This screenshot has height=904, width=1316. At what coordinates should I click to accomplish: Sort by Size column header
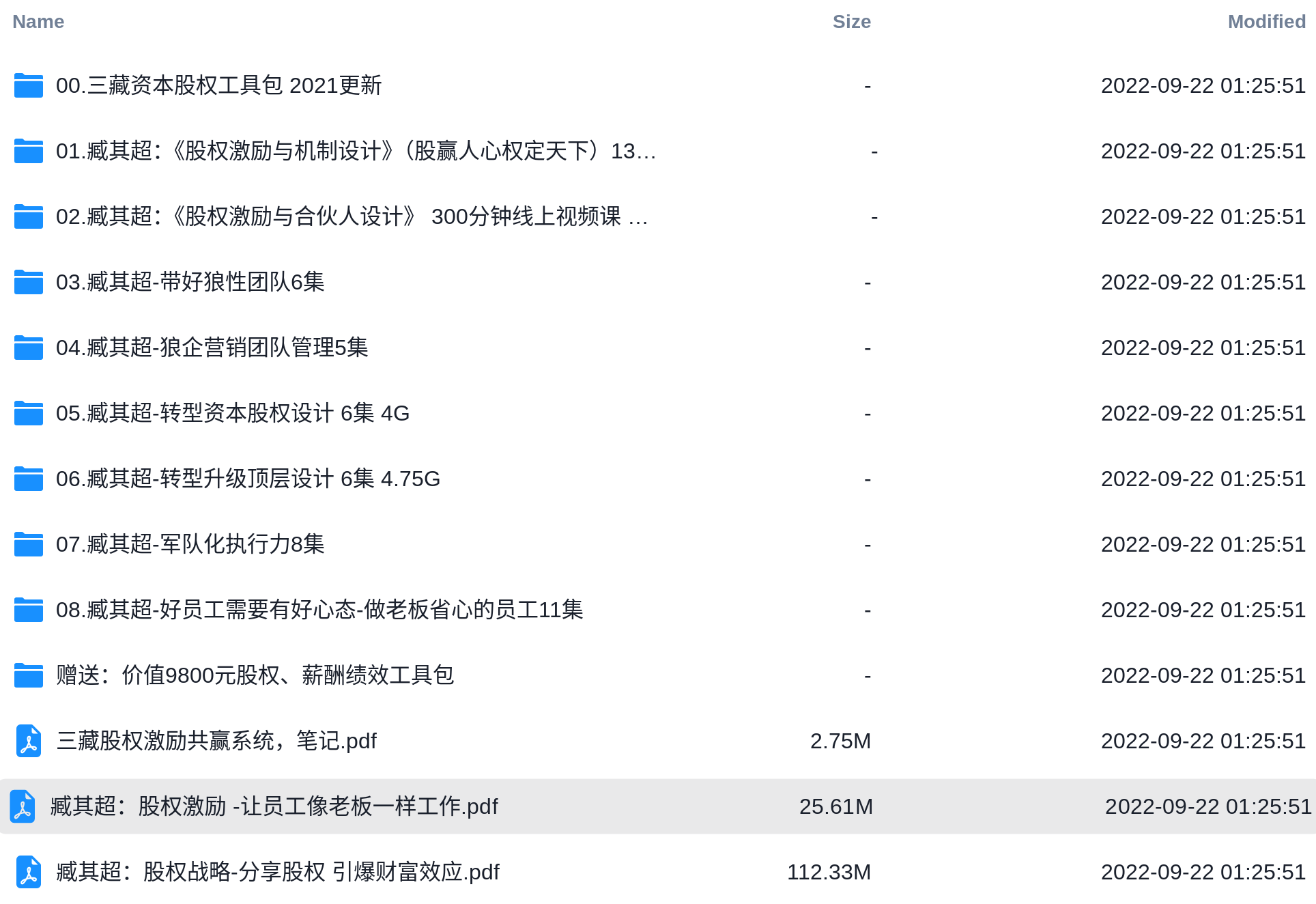(x=851, y=22)
